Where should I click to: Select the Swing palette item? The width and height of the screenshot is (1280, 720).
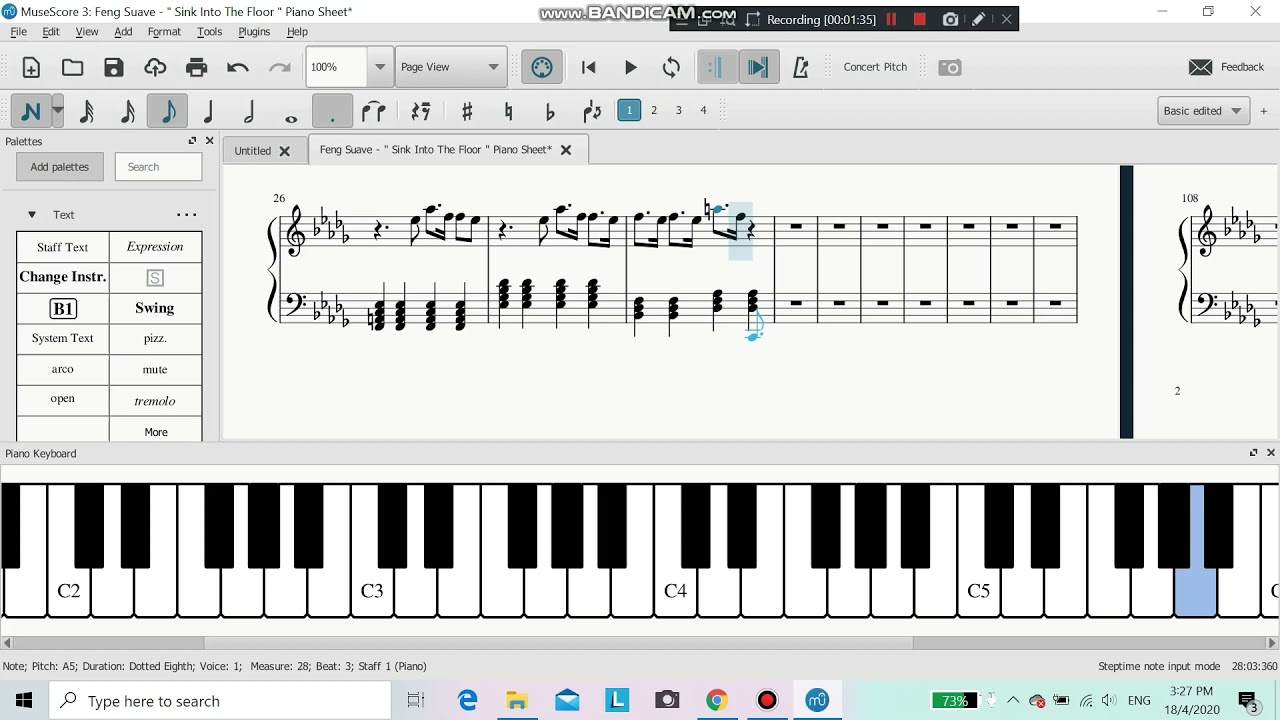(x=155, y=308)
